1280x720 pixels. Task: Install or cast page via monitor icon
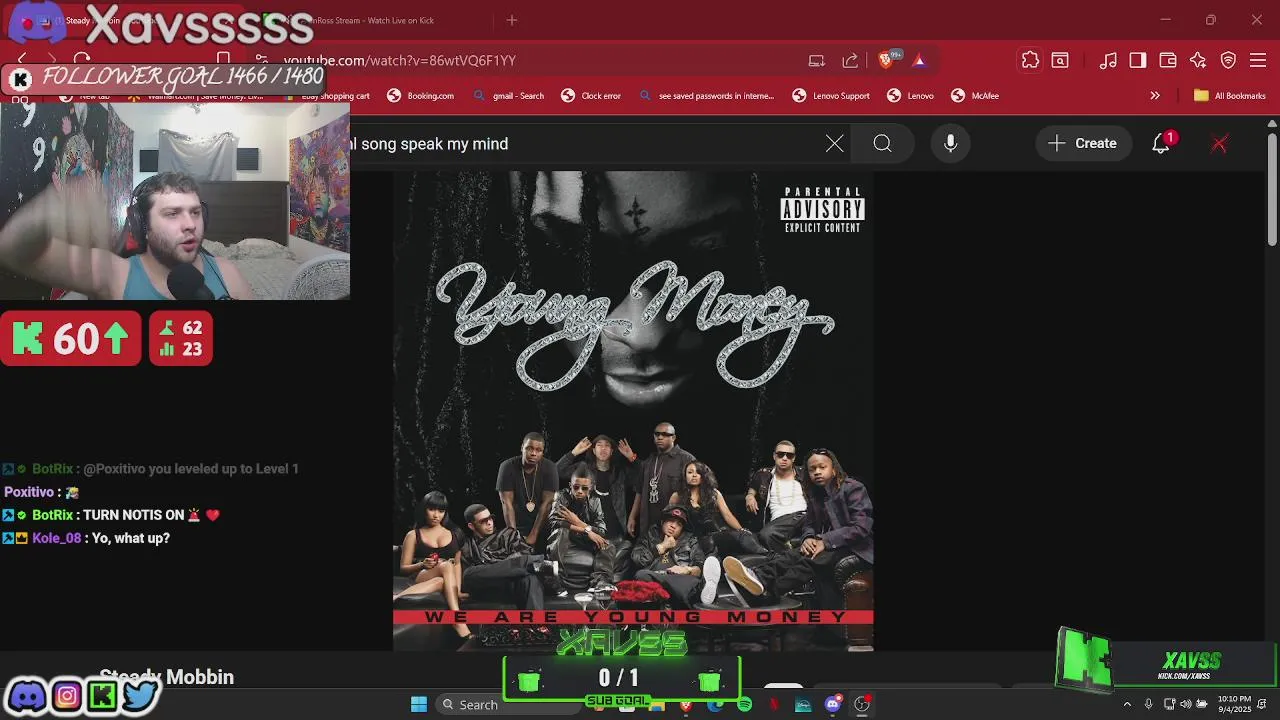point(817,60)
